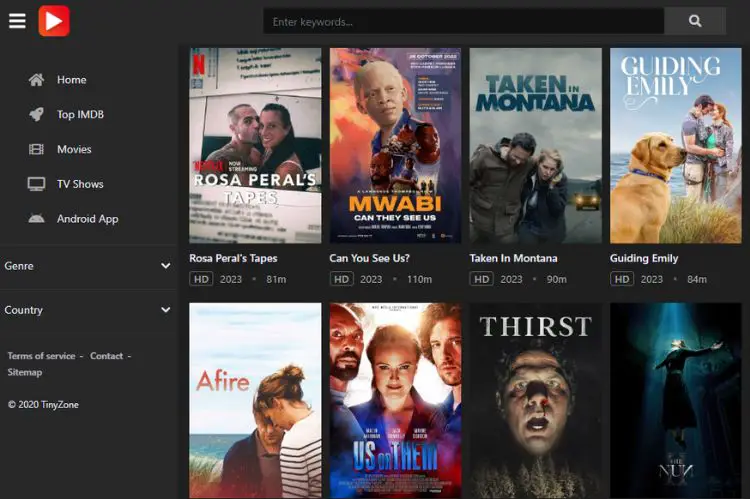This screenshot has height=499, width=750.
Task: Open the Can You See Us? title link
Action: point(369,258)
